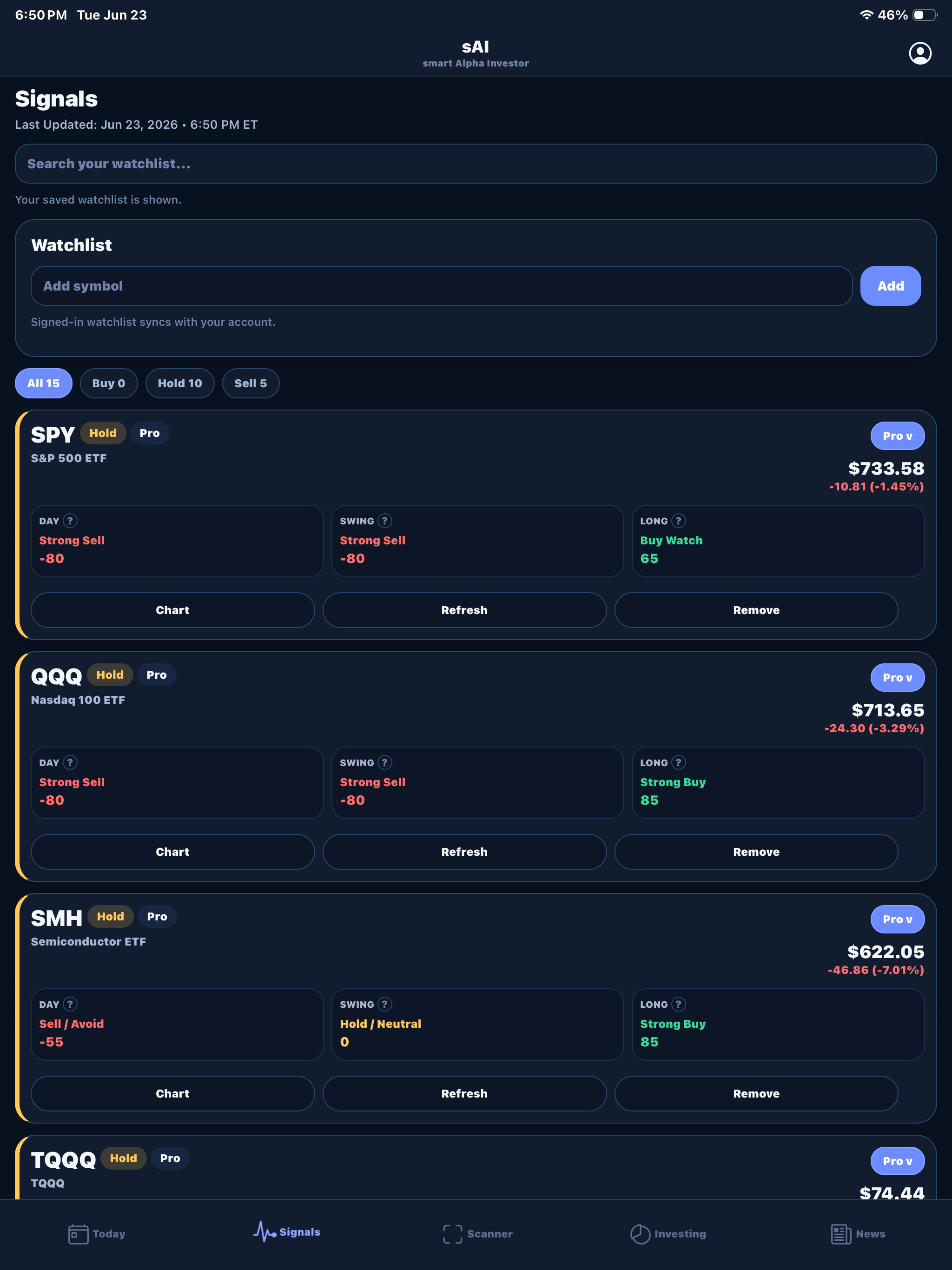Viewport: 952px width, 1270px height.
Task: Tap the SPY Long help question mark
Action: coord(678,521)
